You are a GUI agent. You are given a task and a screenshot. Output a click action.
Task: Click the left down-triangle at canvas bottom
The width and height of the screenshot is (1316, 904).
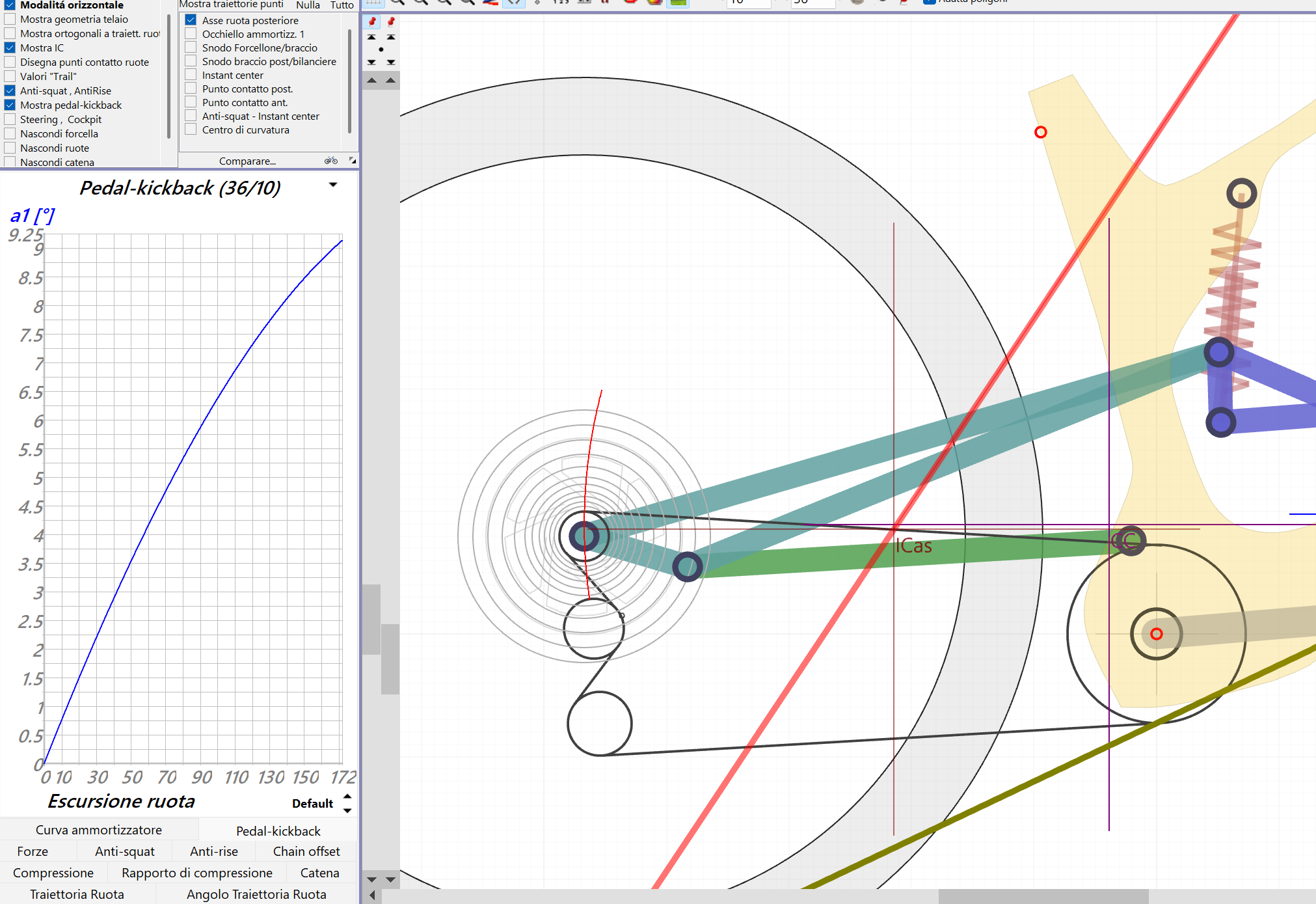[371, 879]
